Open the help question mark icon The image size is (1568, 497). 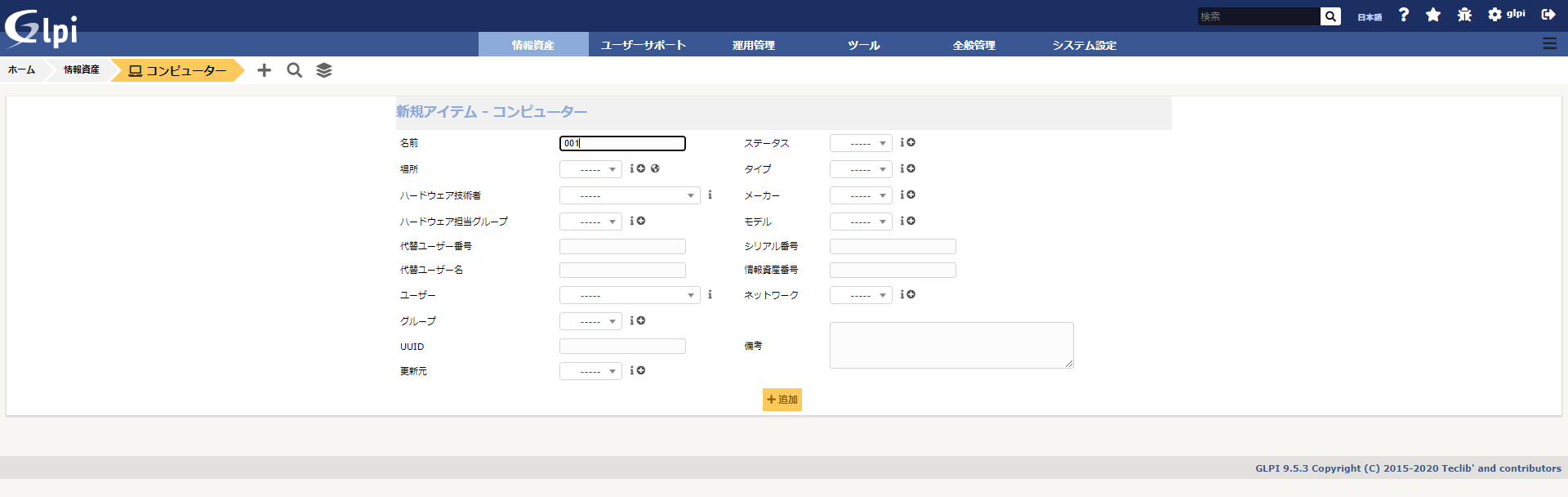point(1403,15)
